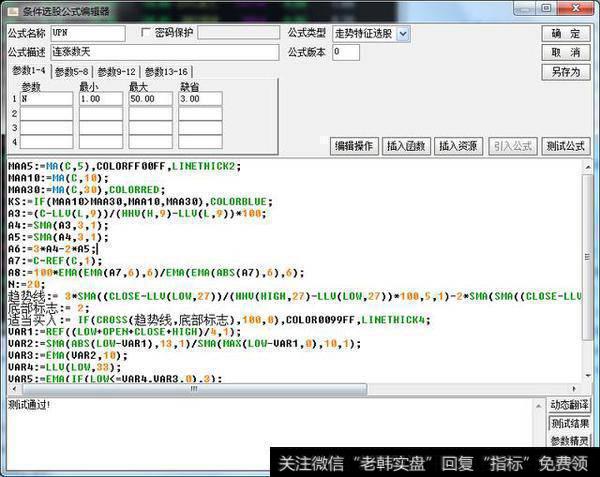Edit parameter 1 maximum value 50.00
600x477 pixels.
click(x=150, y=99)
